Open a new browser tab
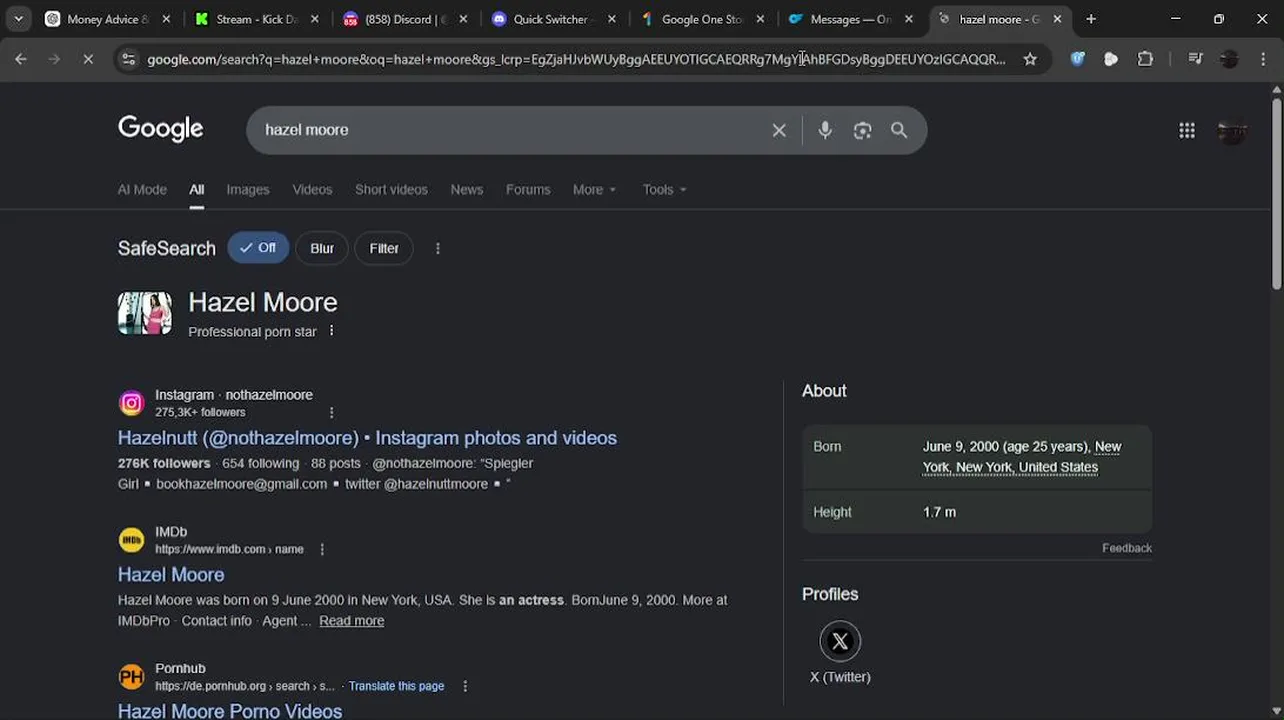The width and height of the screenshot is (1284, 720). point(1091,19)
